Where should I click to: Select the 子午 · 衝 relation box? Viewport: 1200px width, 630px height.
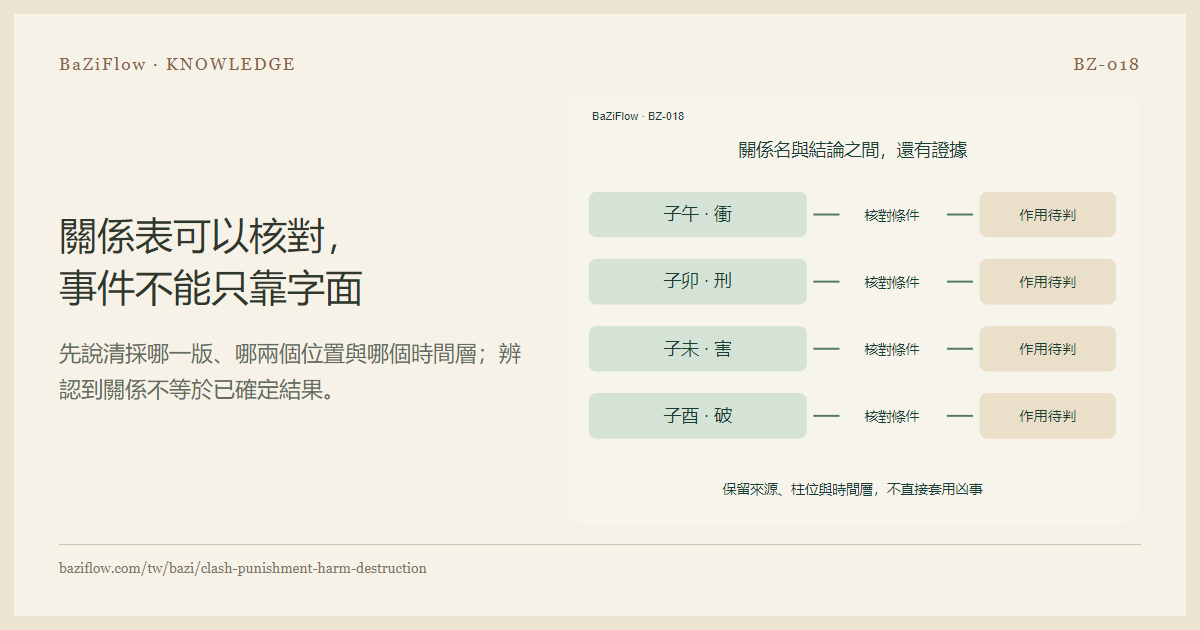click(x=698, y=214)
